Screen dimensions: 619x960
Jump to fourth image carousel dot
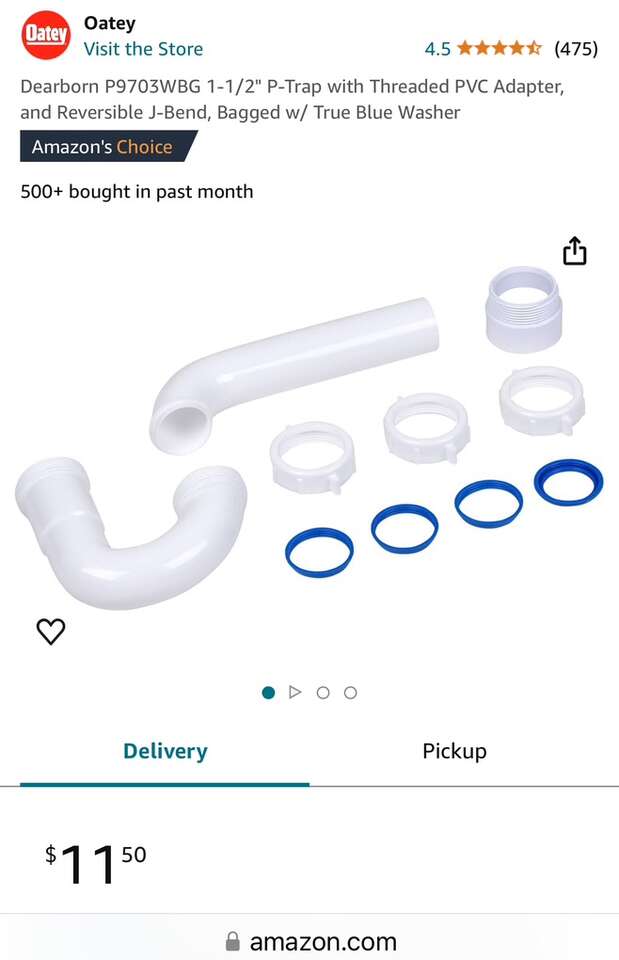point(350,692)
